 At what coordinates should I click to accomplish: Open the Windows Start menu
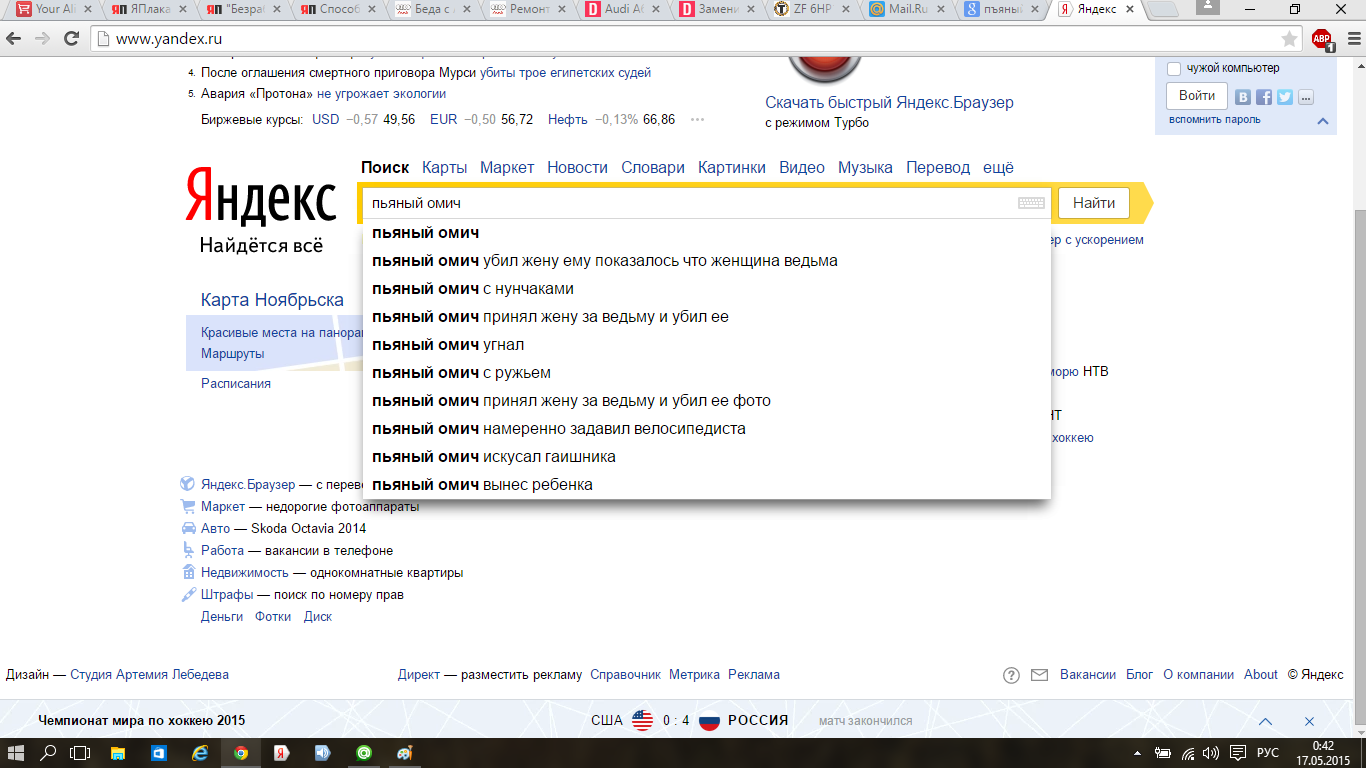(17, 753)
